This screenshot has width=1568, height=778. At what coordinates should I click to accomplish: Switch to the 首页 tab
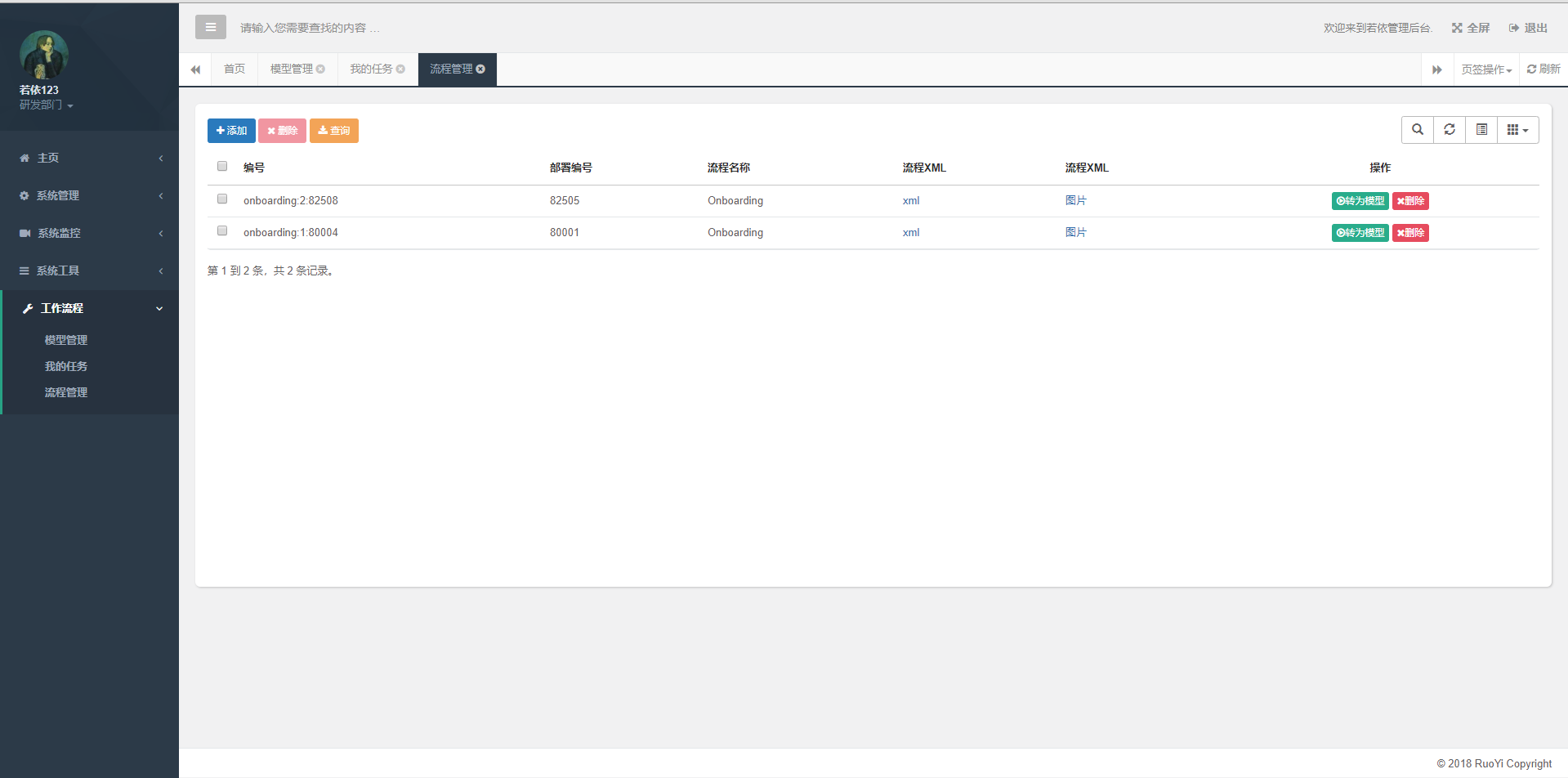pyautogui.click(x=235, y=69)
